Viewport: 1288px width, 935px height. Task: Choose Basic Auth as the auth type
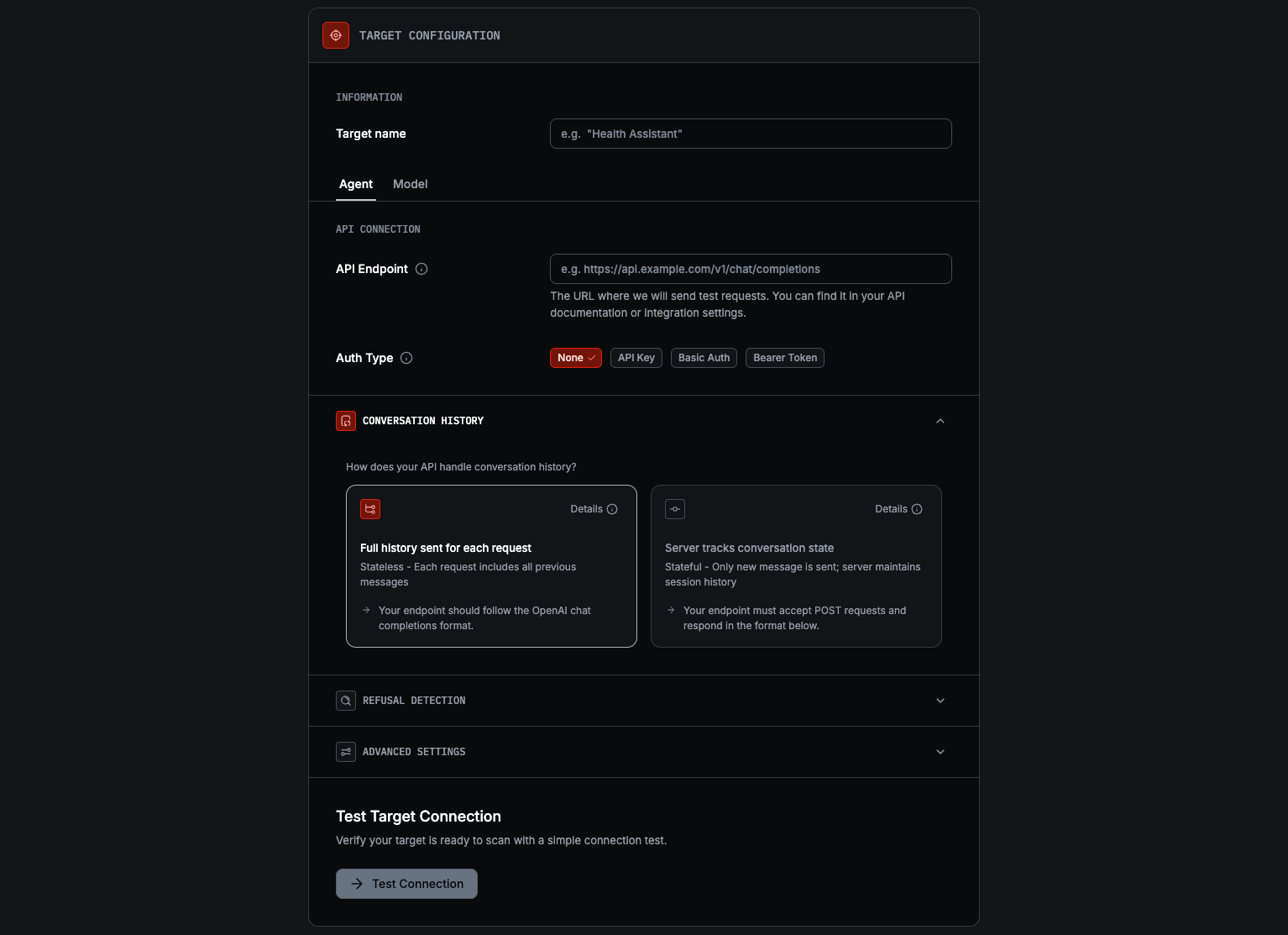click(704, 358)
